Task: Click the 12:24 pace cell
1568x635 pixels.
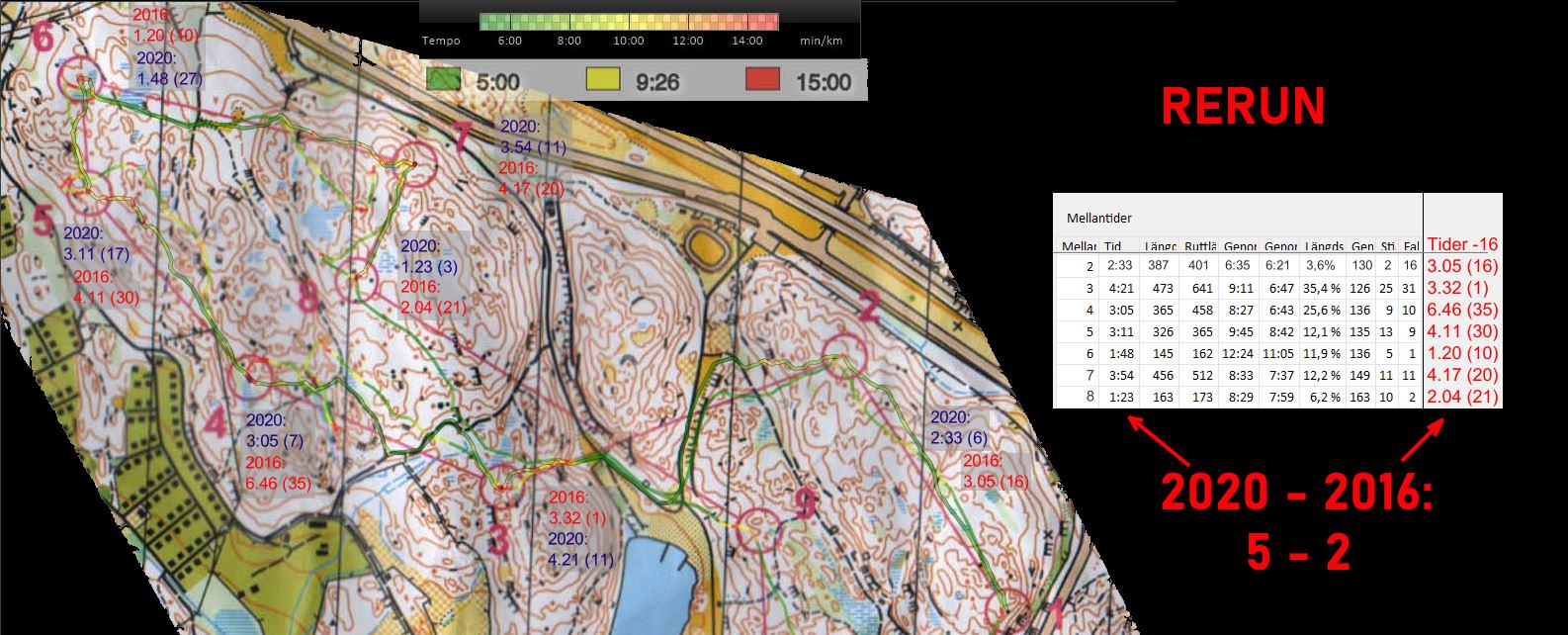Action: point(1238,353)
